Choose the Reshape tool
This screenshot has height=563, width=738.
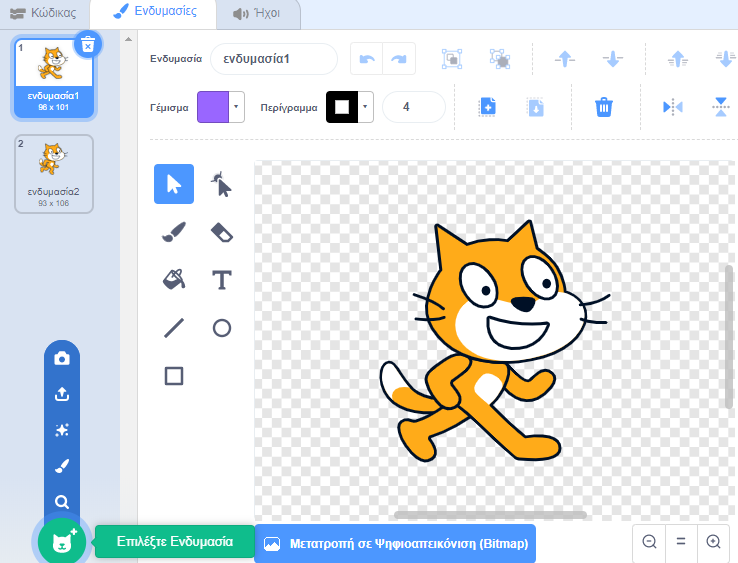coord(222,184)
